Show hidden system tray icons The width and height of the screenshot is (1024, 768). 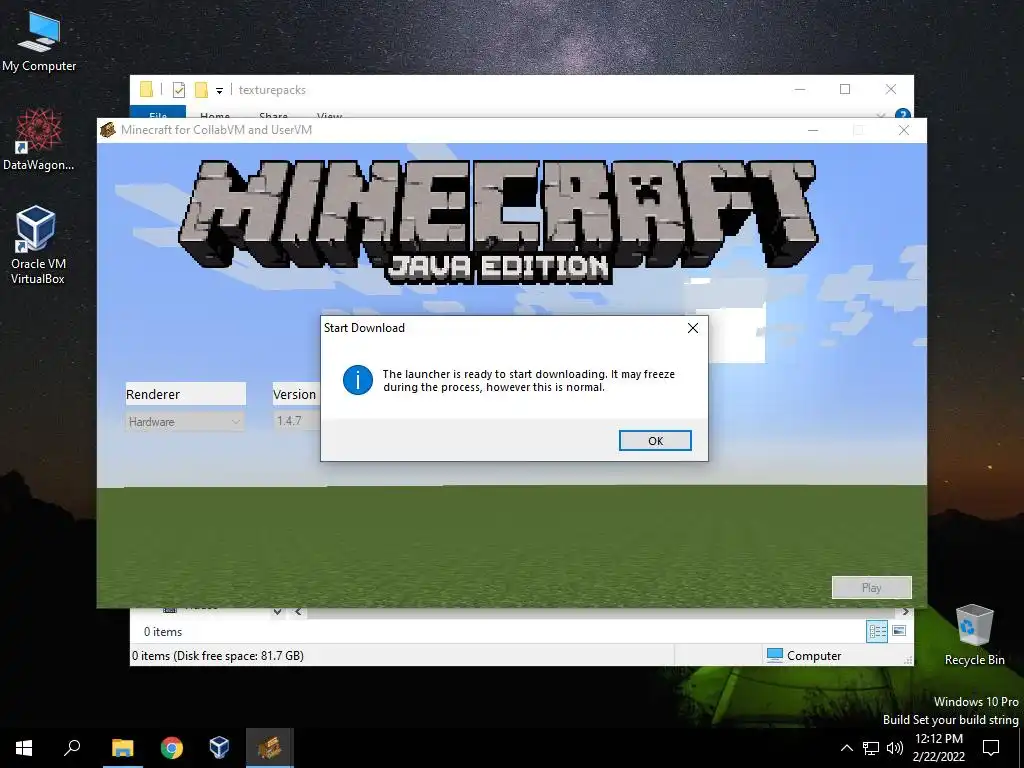[846, 748]
